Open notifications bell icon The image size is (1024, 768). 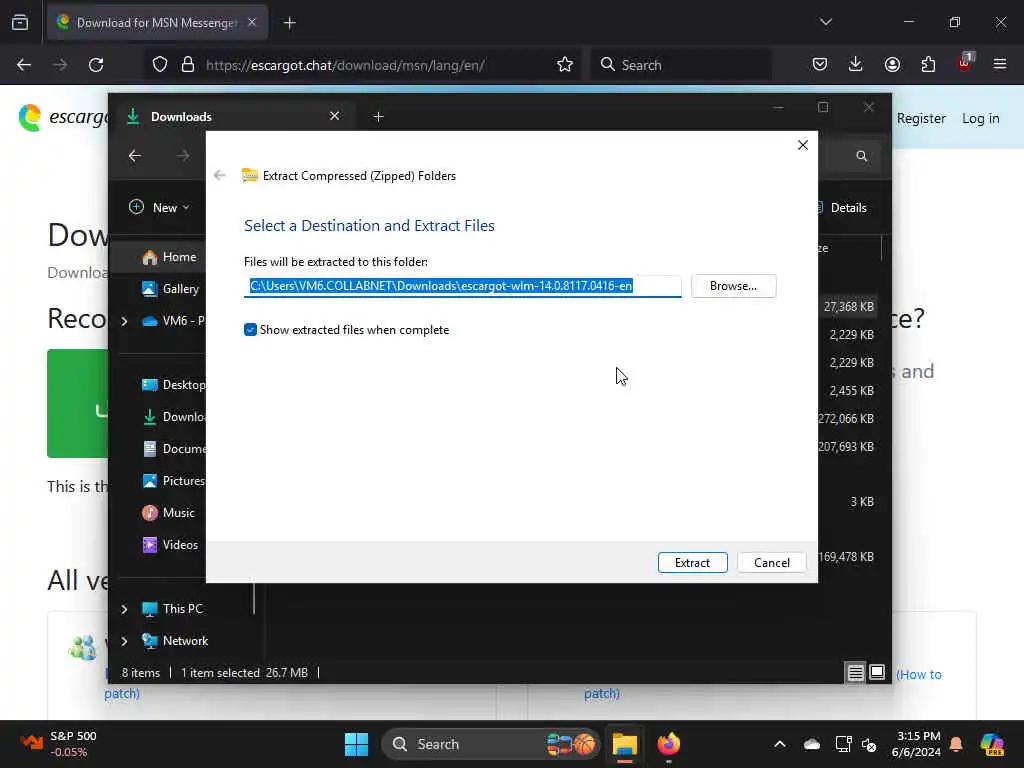pyautogui.click(x=956, y=744)
